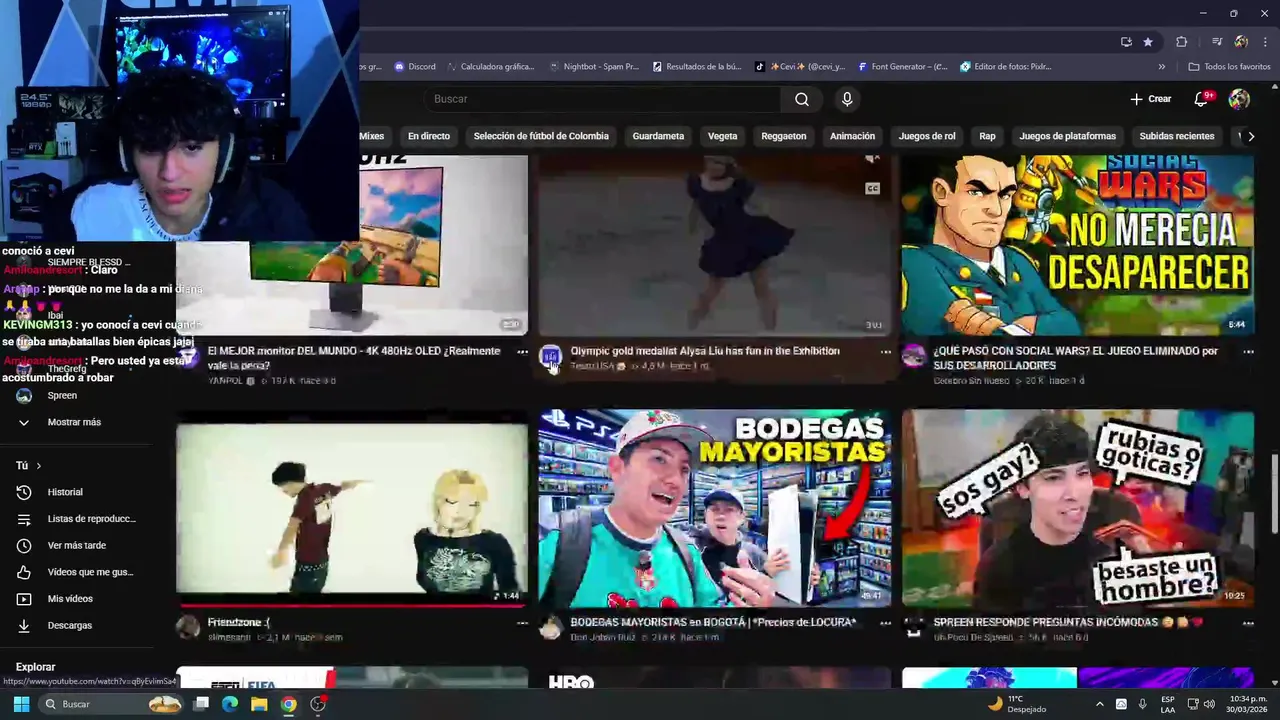Switch to Google Chrome in taskbar
The height and width of the screenshot is (720, 1280).
pyautogui.click(x=289, y=704)
